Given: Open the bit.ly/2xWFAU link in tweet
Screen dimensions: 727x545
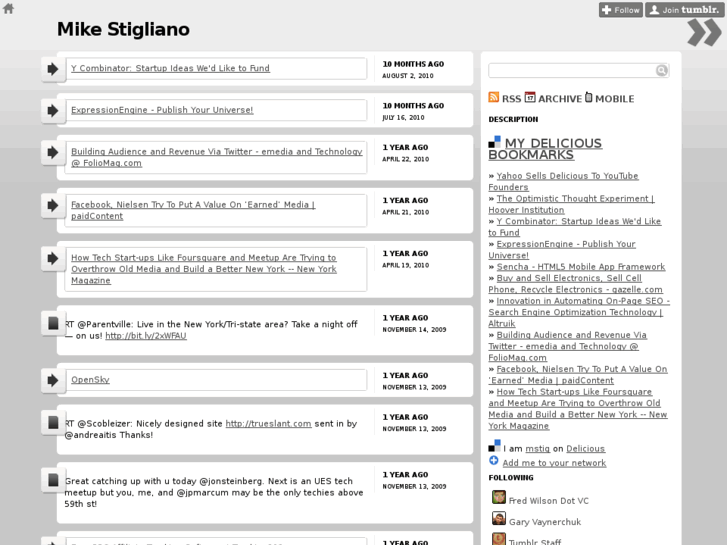Looking at the screenshot, I should click(146, 336).
